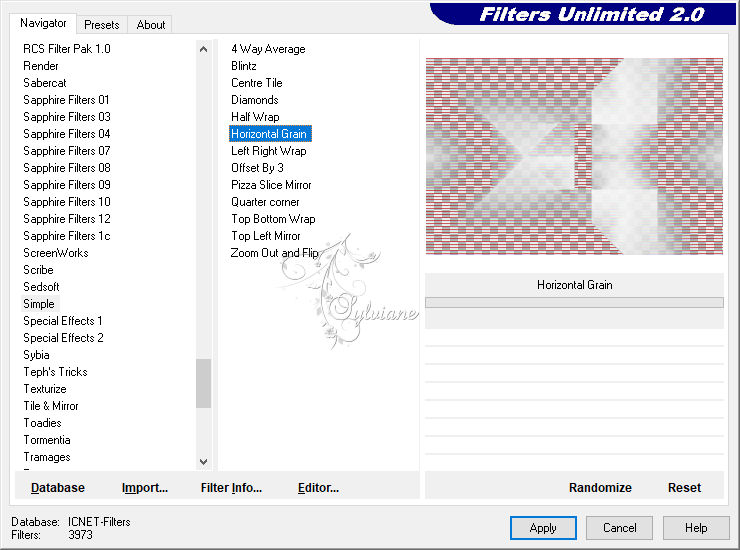Select Sapphire Filters 1c category
740x550 pixels.
[67, 236]
